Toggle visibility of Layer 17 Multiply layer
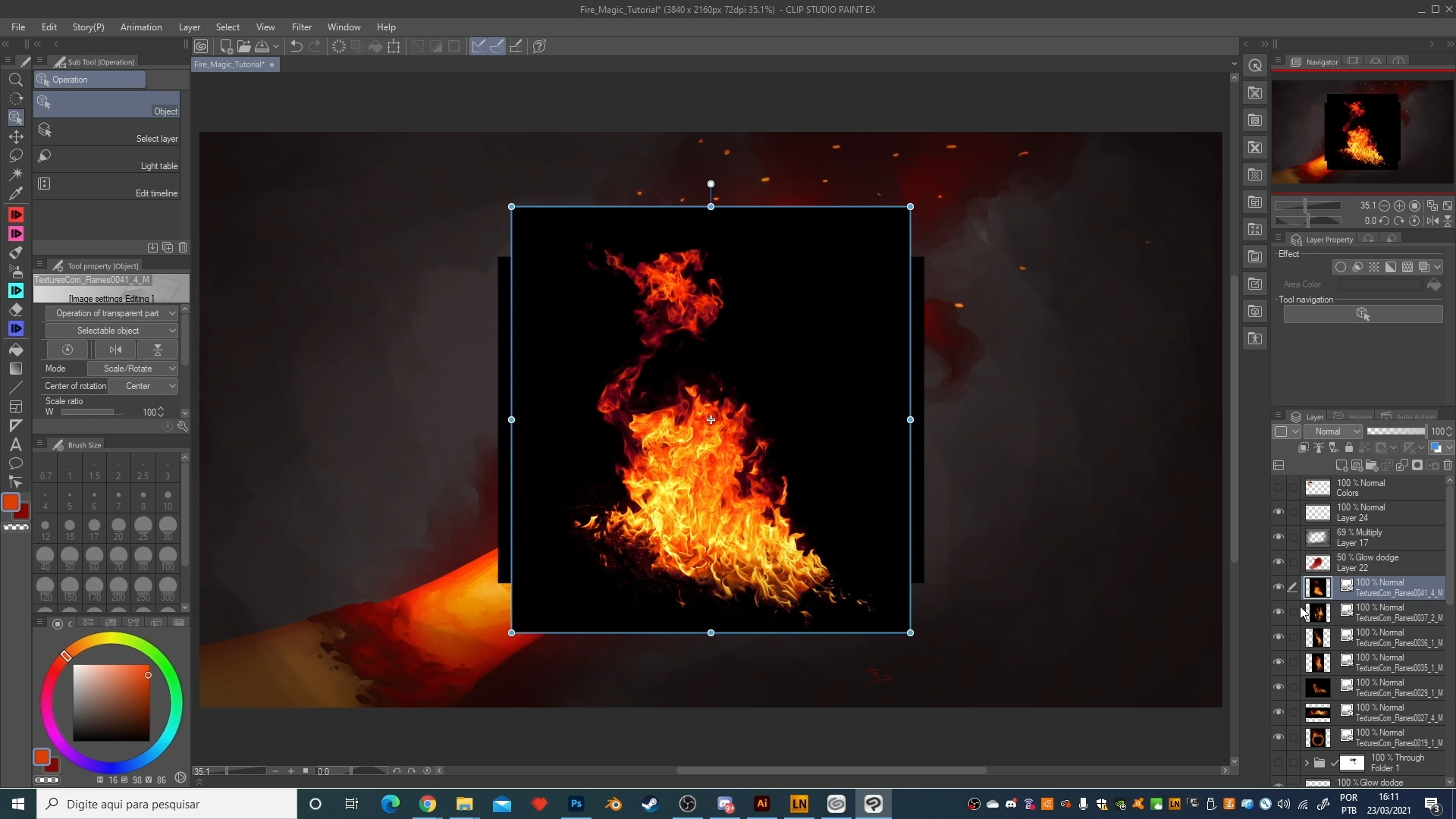This screenshot has width=1456, height=819. coord(1279,538)
